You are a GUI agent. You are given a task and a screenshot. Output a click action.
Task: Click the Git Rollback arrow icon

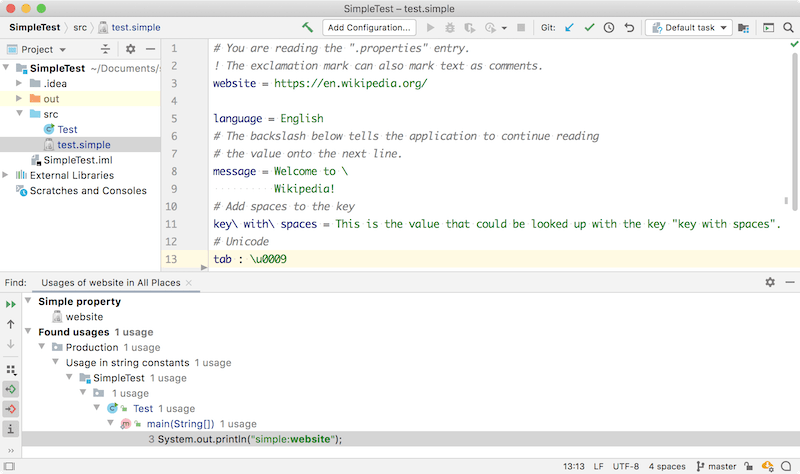pyautogui.click(x=629, y=28)
